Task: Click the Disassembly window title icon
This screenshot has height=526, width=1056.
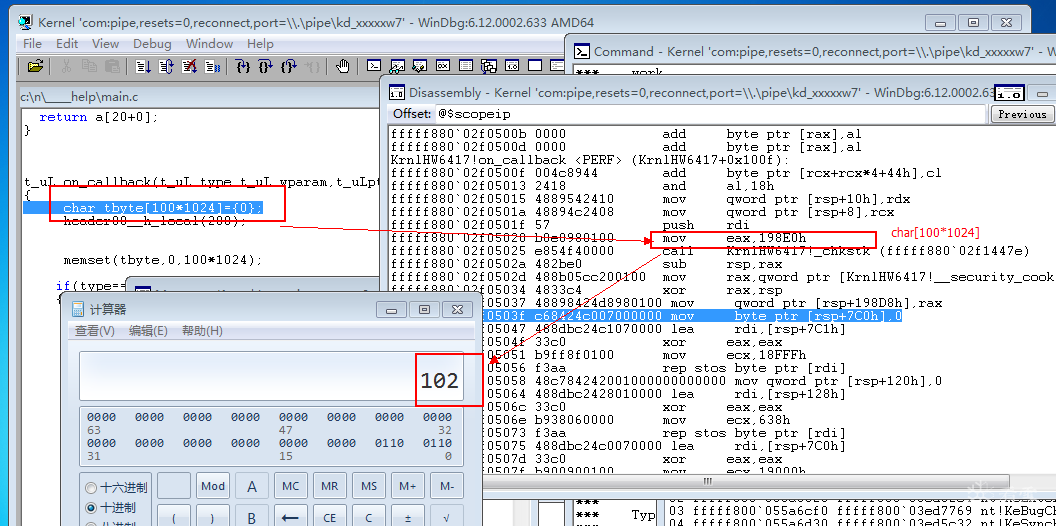Action: pyautogui.click(x=397, y=93)
